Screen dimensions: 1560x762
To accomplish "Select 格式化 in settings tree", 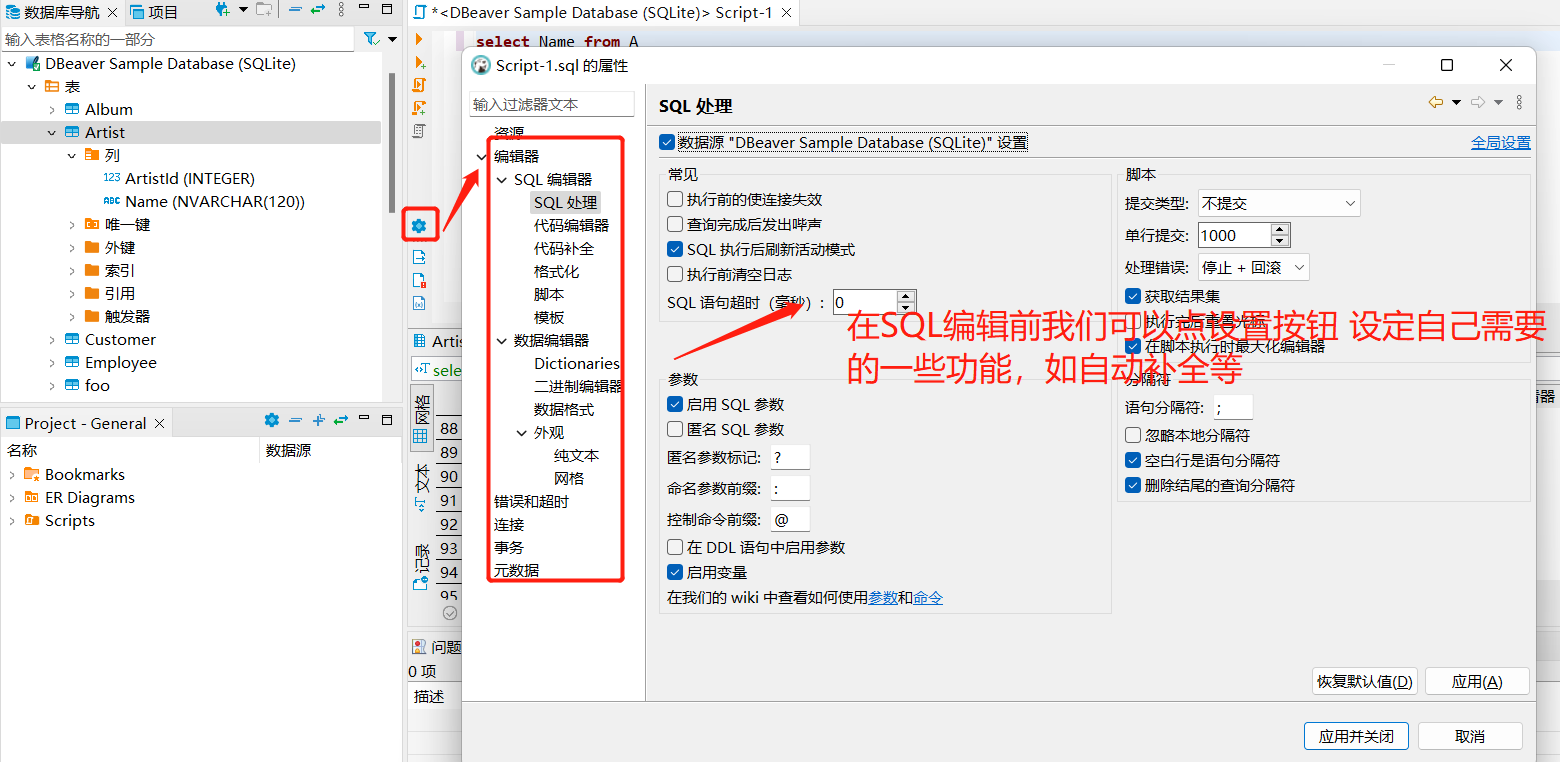I will 556,271.
